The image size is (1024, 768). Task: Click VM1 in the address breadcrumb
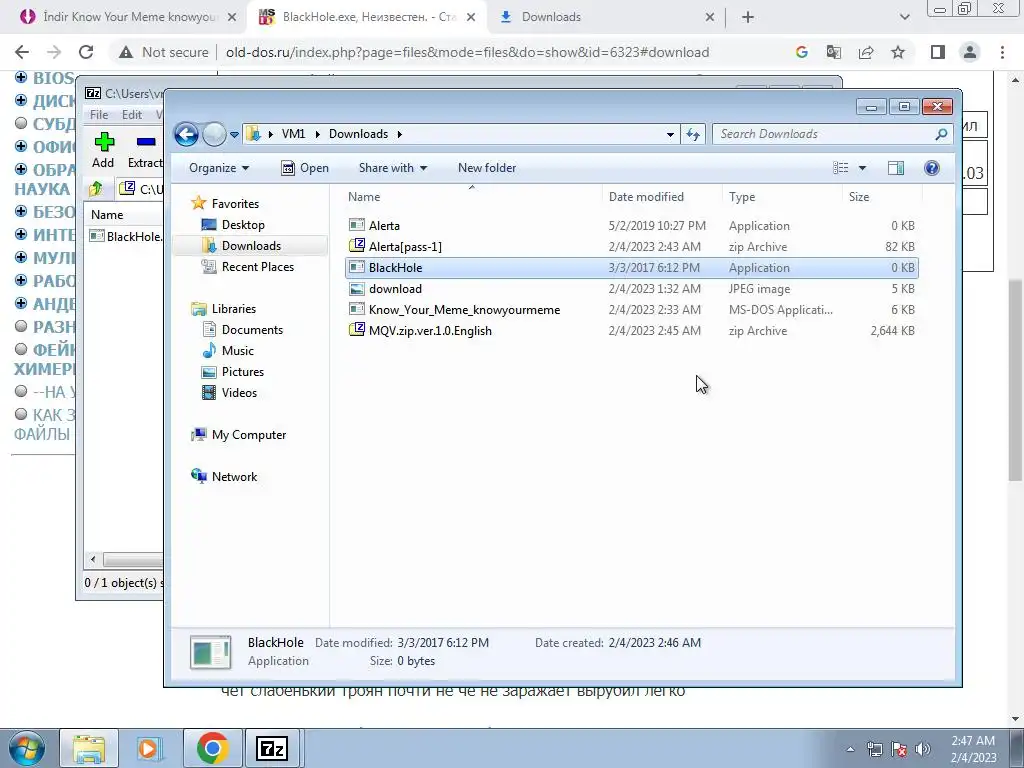point(293,134)
